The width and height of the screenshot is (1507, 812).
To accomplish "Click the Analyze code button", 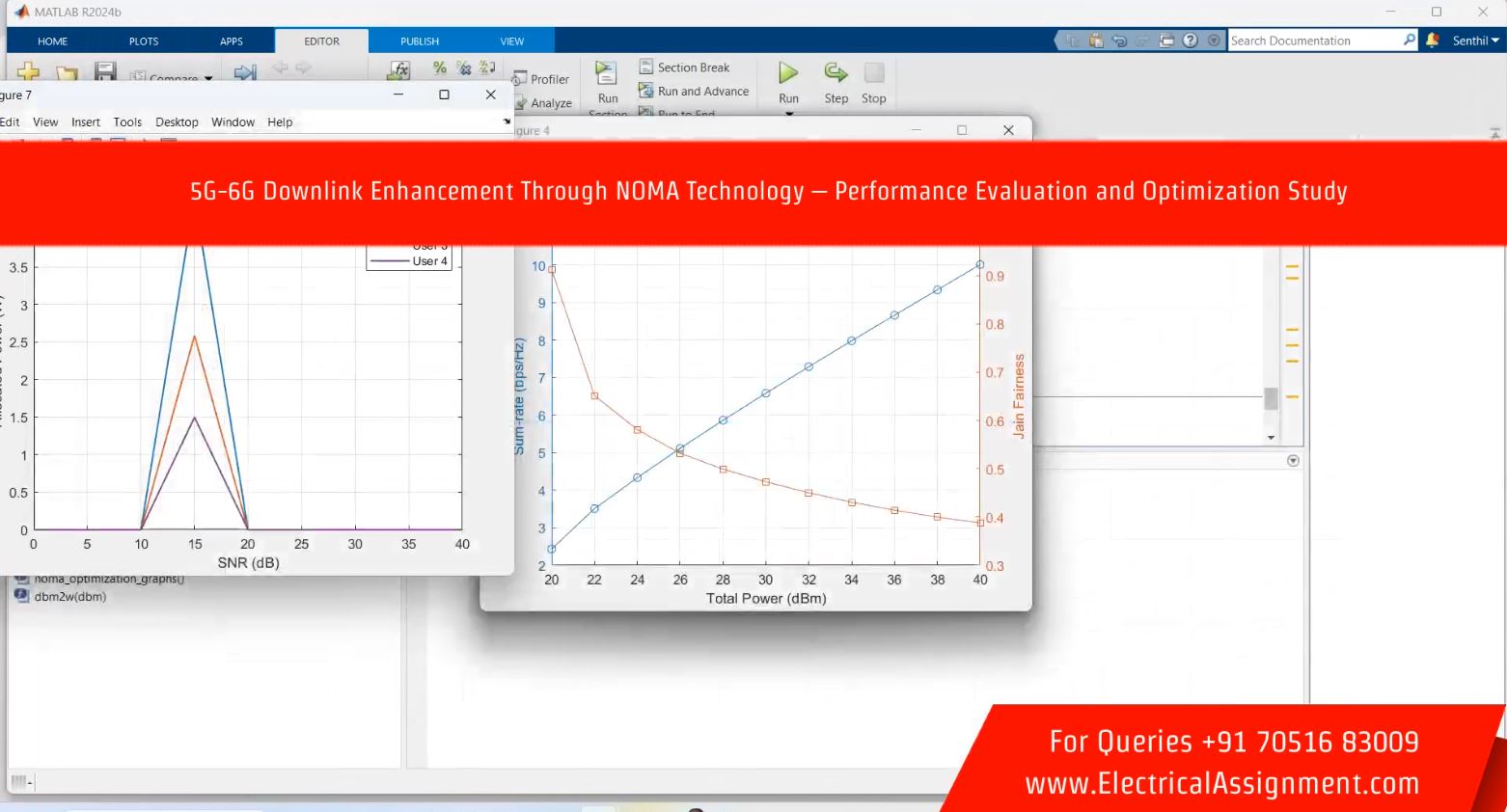I will pyautogui.click(x=544, y=103).
